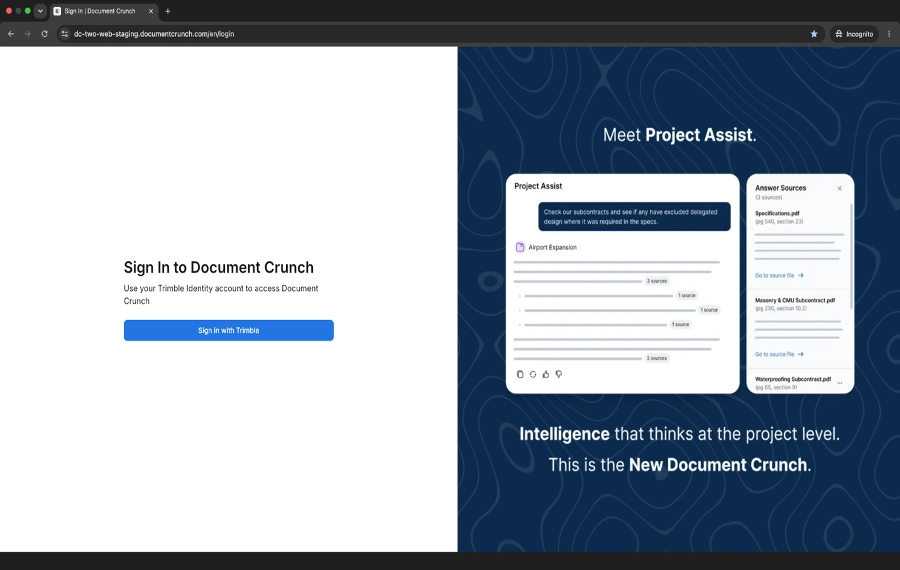Click the browser forward arrow

(x=28, y=34)
